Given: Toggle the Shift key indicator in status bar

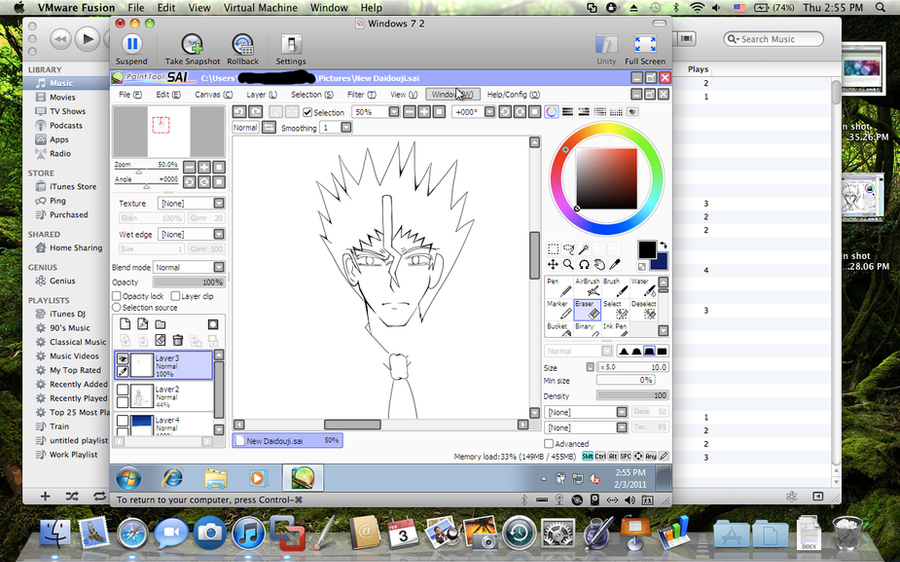Looking at the screenshot, I should click(x=587, y=456).
